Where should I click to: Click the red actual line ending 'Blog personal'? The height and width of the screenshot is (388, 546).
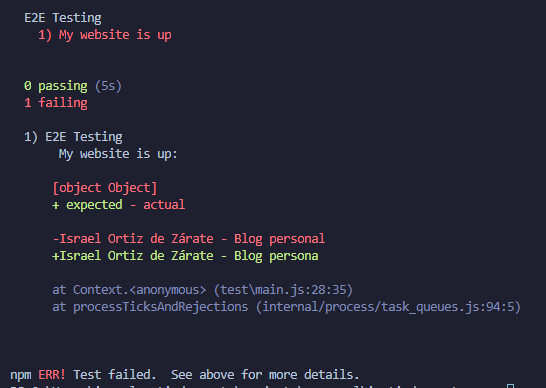pos(189,239)
